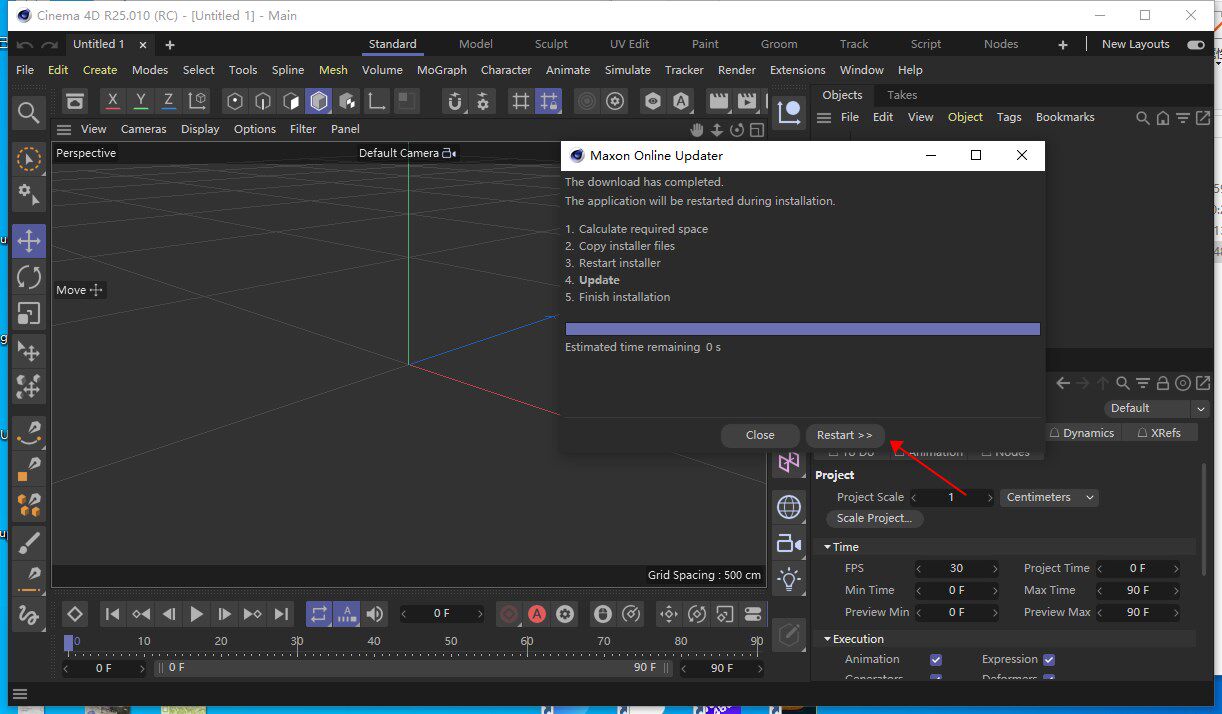
Task: Click the globe environment icon
Action: [x=789, y=507]
